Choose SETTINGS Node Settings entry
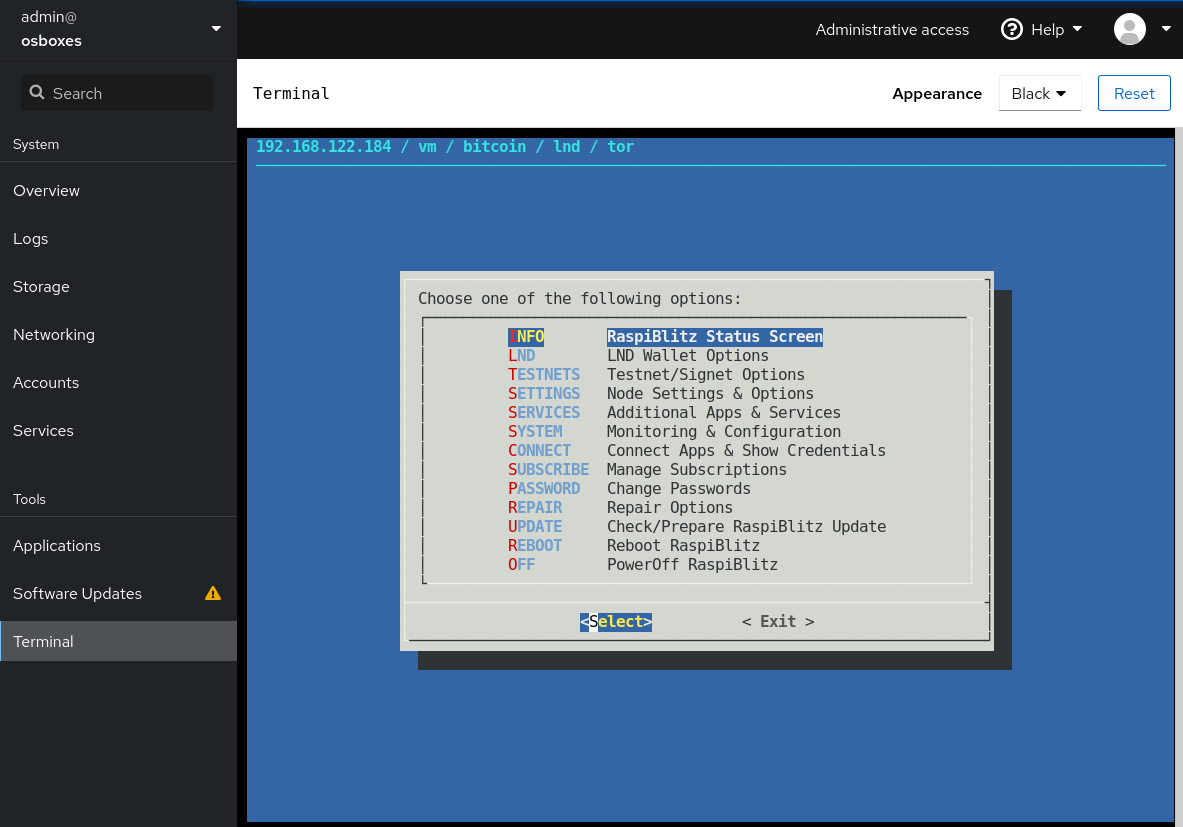Screen dimensions: 1183x827 tap(661, 393)
